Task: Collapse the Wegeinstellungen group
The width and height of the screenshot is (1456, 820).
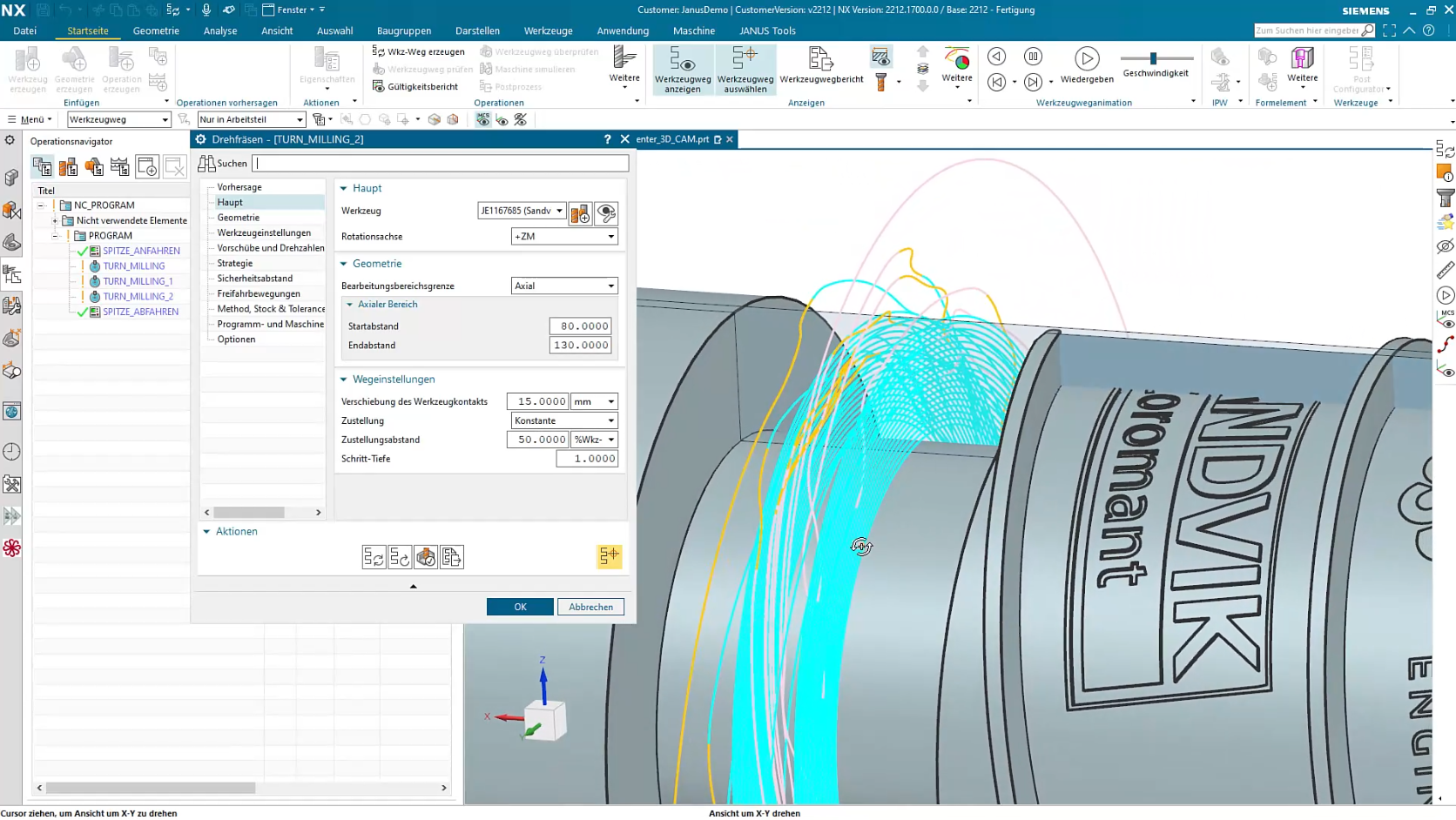Action: point(343,380)
